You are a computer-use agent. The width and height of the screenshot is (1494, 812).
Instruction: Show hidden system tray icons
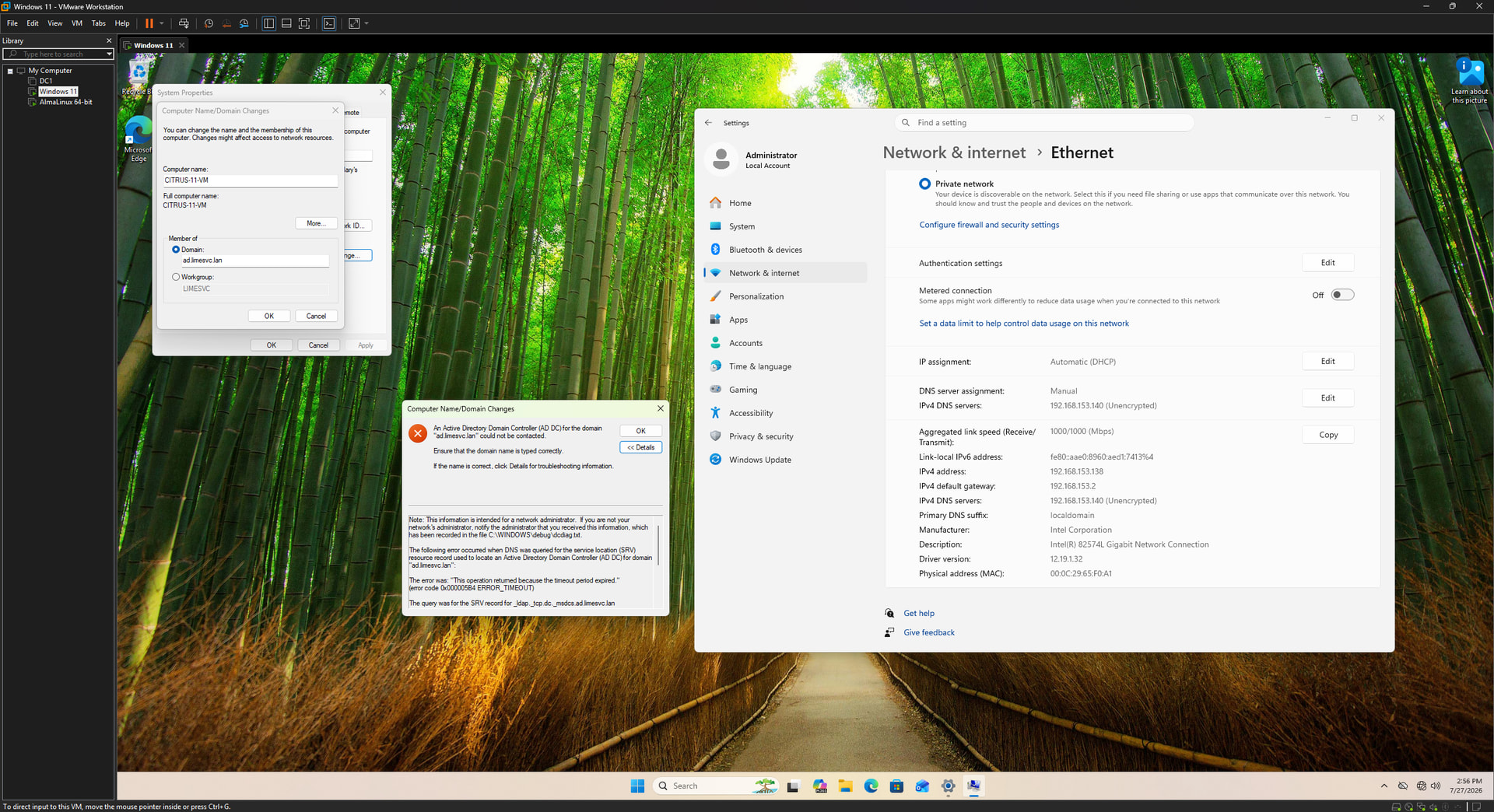[x=1384, y=786]
